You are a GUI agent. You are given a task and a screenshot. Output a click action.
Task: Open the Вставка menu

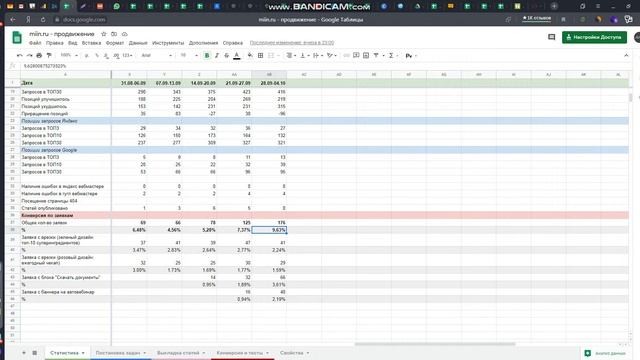point(91,43)
